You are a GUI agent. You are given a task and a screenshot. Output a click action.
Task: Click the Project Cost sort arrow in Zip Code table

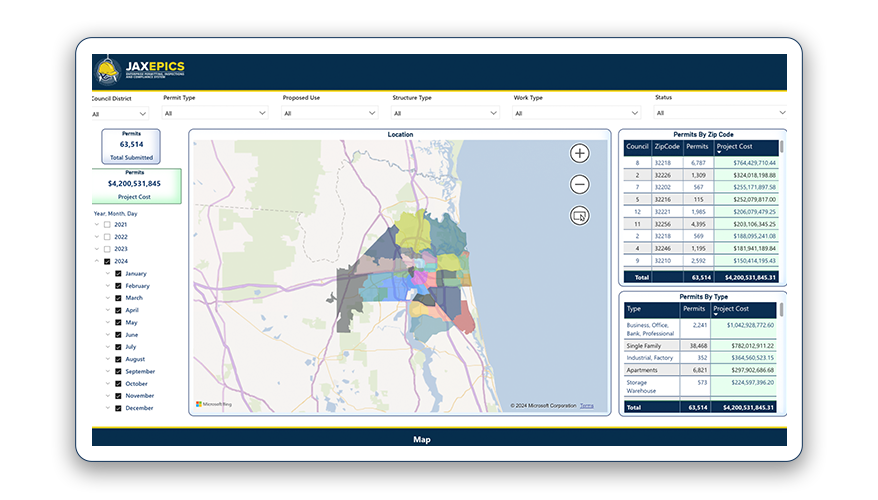click(x=718, y=152)
